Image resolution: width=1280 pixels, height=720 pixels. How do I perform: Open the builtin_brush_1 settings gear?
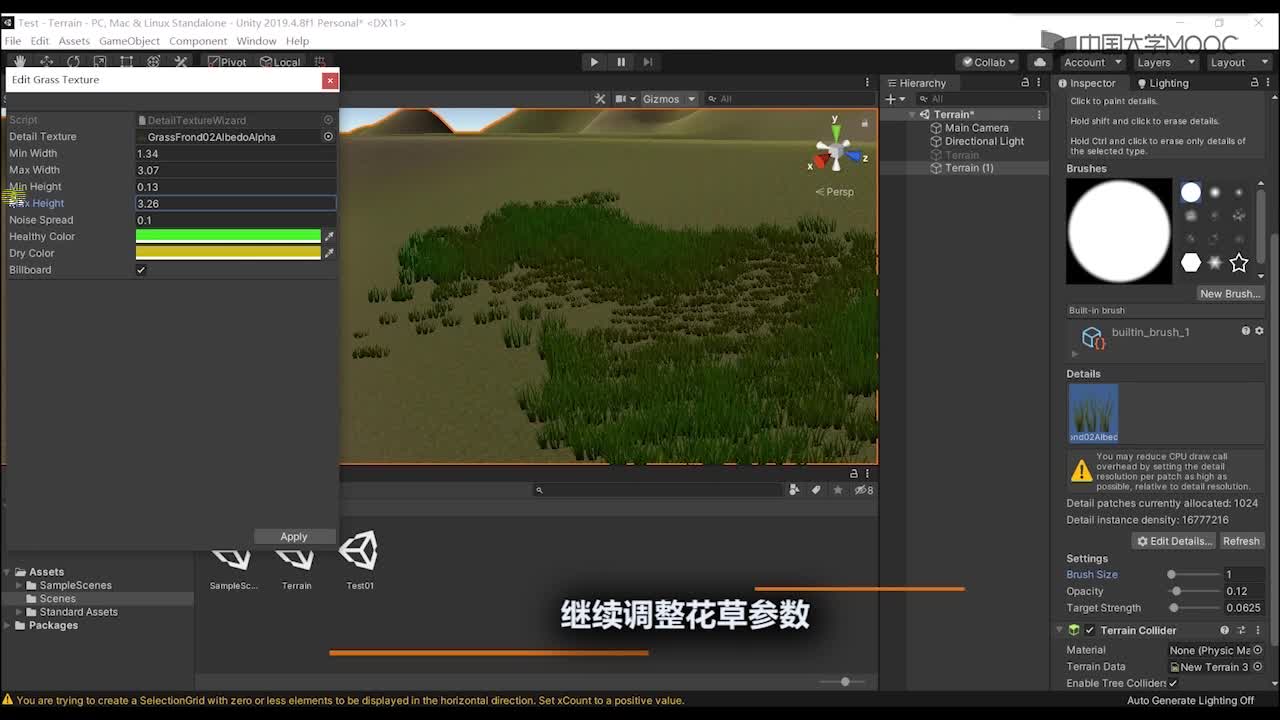pyautogui.click(x=1259, y=331)
